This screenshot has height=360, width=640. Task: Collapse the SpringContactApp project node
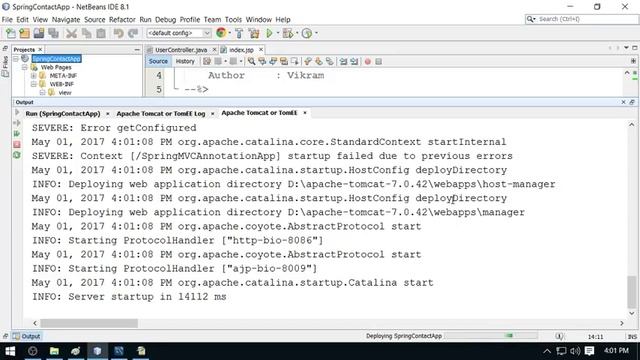click(x=16, y=59)
